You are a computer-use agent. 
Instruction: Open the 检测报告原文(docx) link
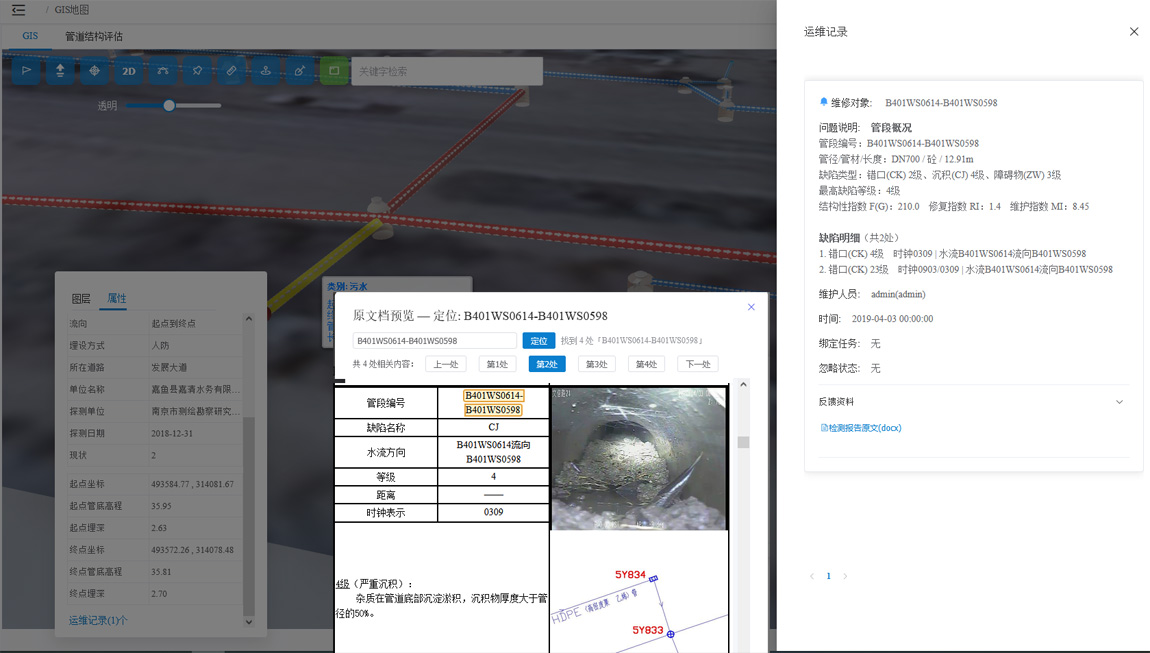[x=865, y=428]
